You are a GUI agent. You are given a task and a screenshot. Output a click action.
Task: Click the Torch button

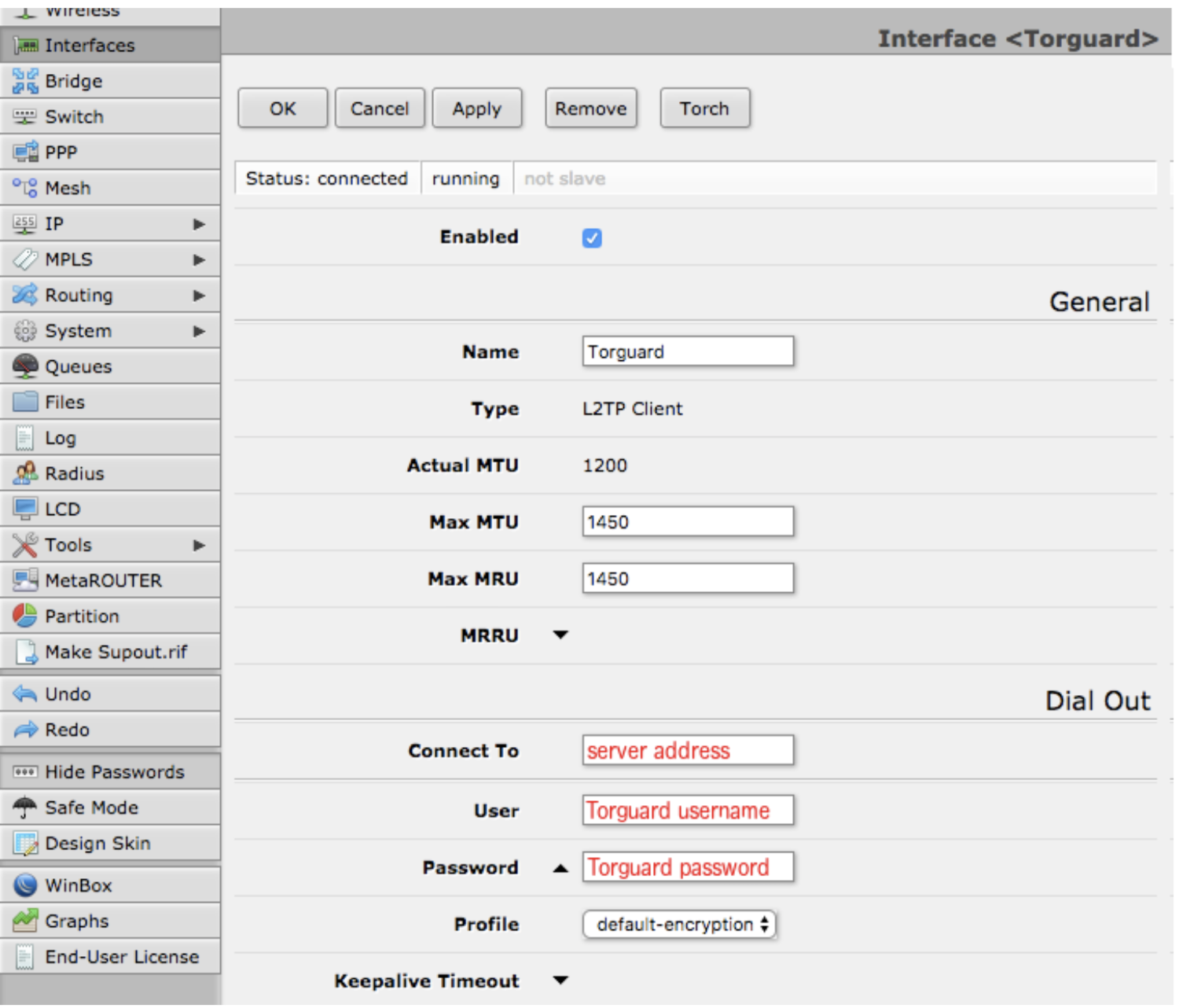pos(703,108)
